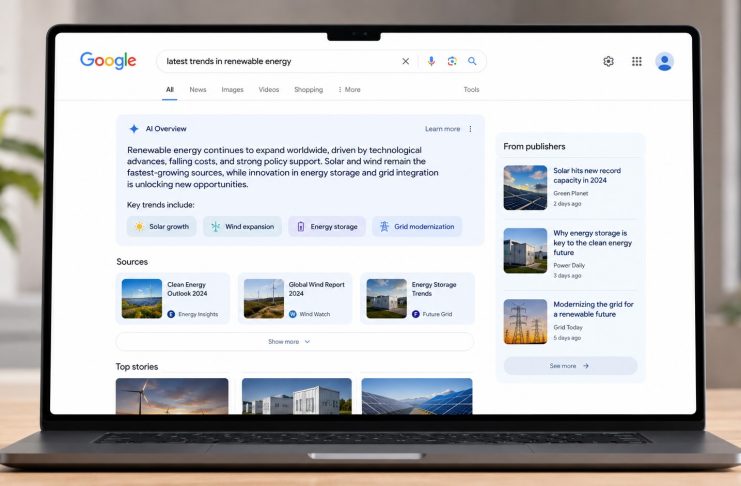
Task: Click the power lines publisher thumbnail
Action: point(525,321)
